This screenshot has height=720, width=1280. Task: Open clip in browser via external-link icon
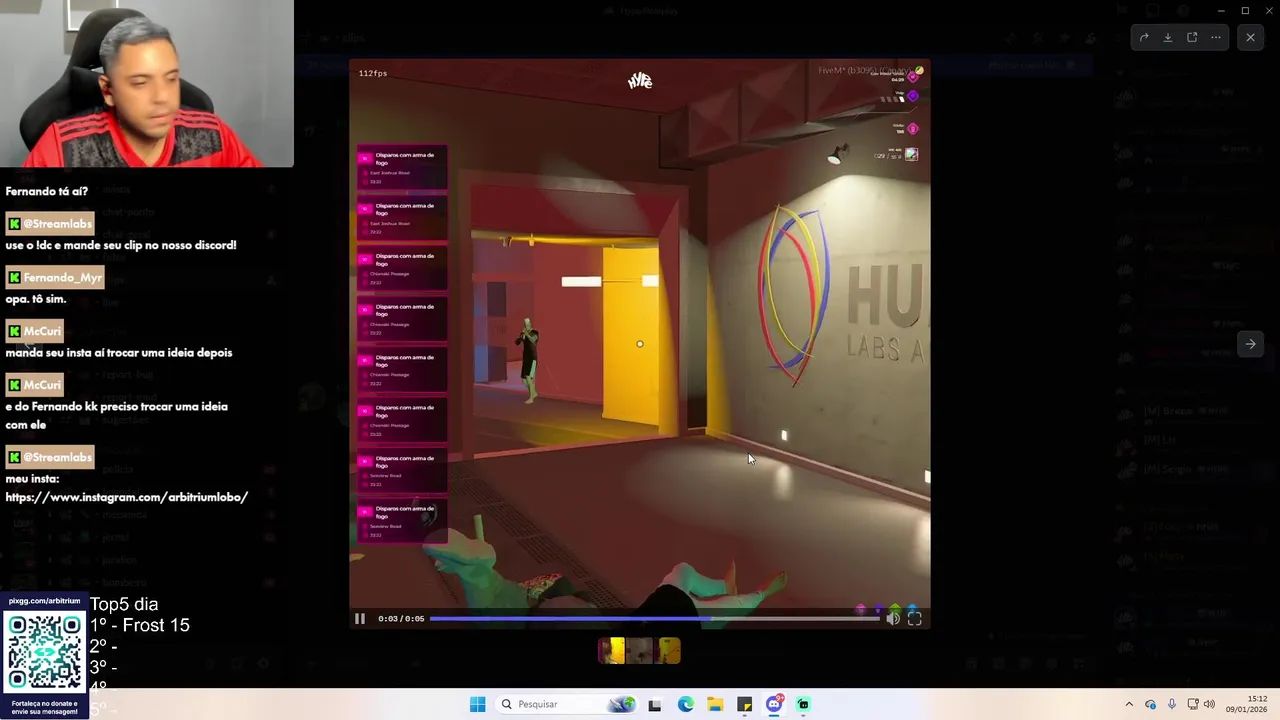1192,37
